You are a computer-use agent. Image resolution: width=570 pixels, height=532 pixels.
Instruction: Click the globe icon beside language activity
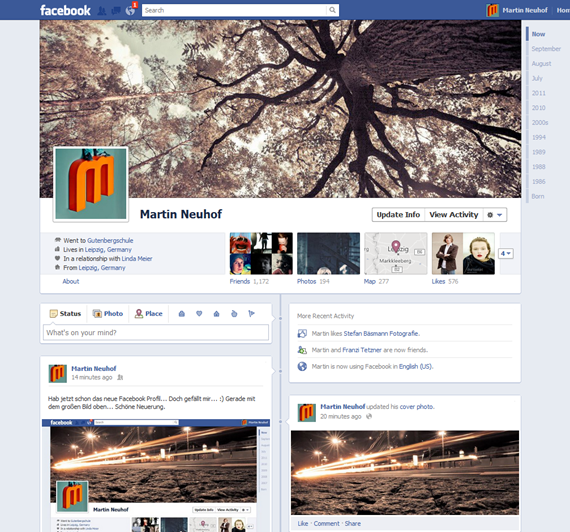302,366
